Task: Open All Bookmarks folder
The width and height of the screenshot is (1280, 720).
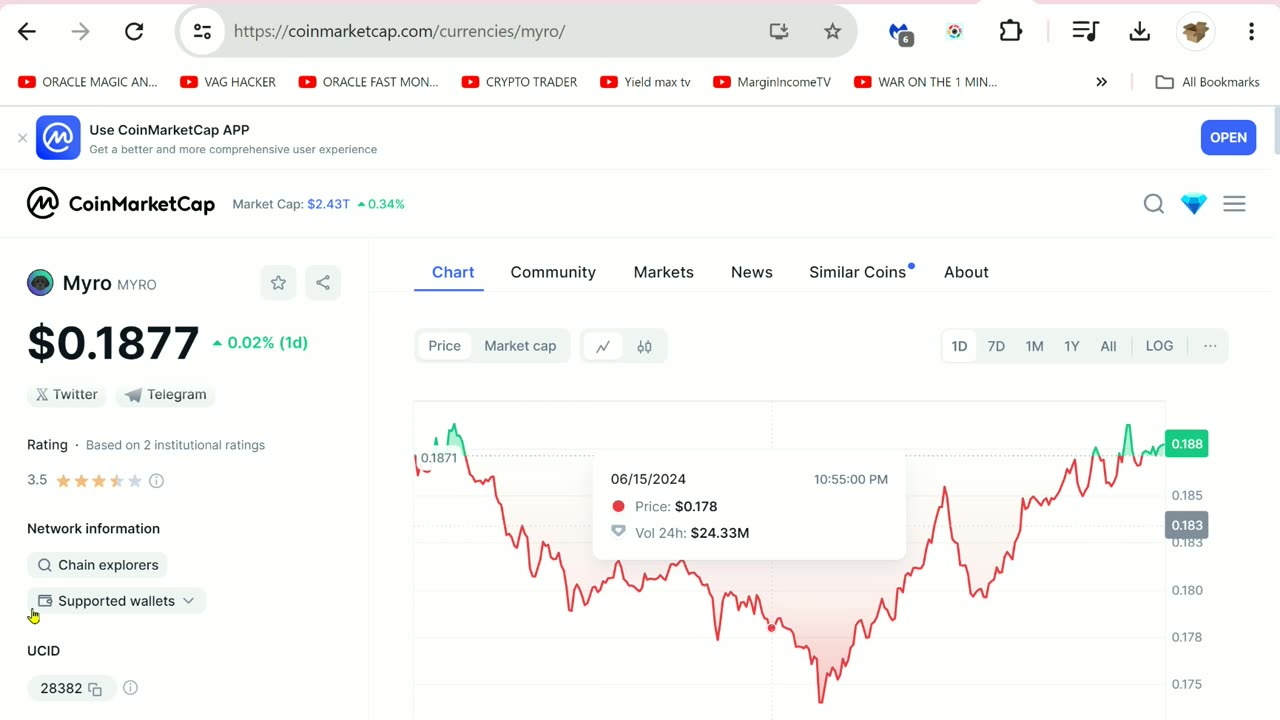Action: click(x=1207, y=82)
